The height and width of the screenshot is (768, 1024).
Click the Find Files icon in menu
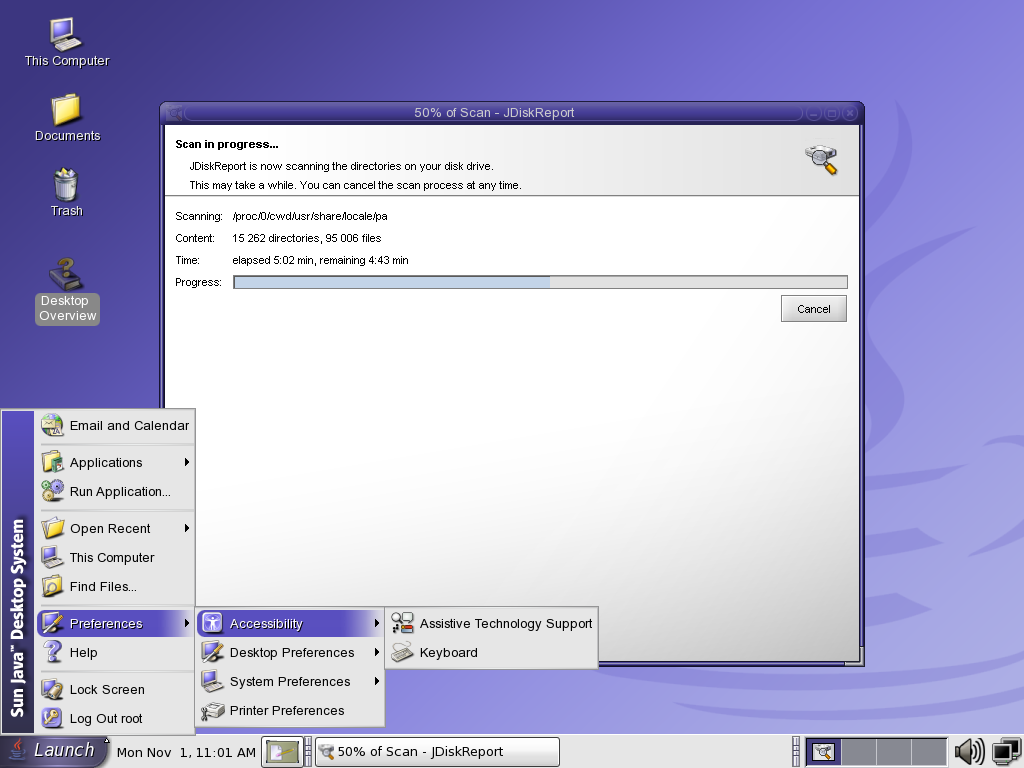(x=52, y=586)
